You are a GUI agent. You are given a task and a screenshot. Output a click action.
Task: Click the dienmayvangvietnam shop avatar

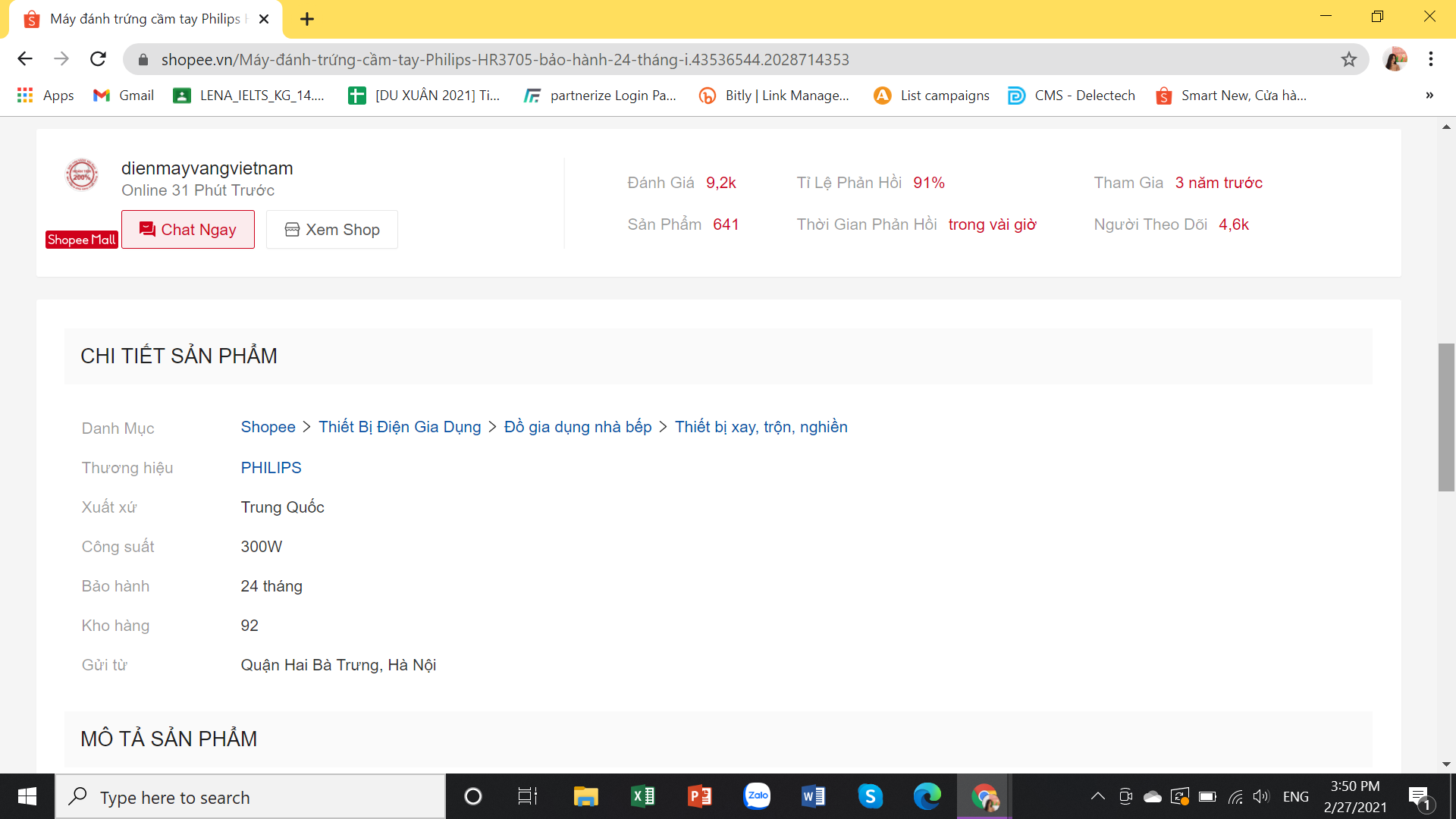pyautogui.click(x=82, y=175)
